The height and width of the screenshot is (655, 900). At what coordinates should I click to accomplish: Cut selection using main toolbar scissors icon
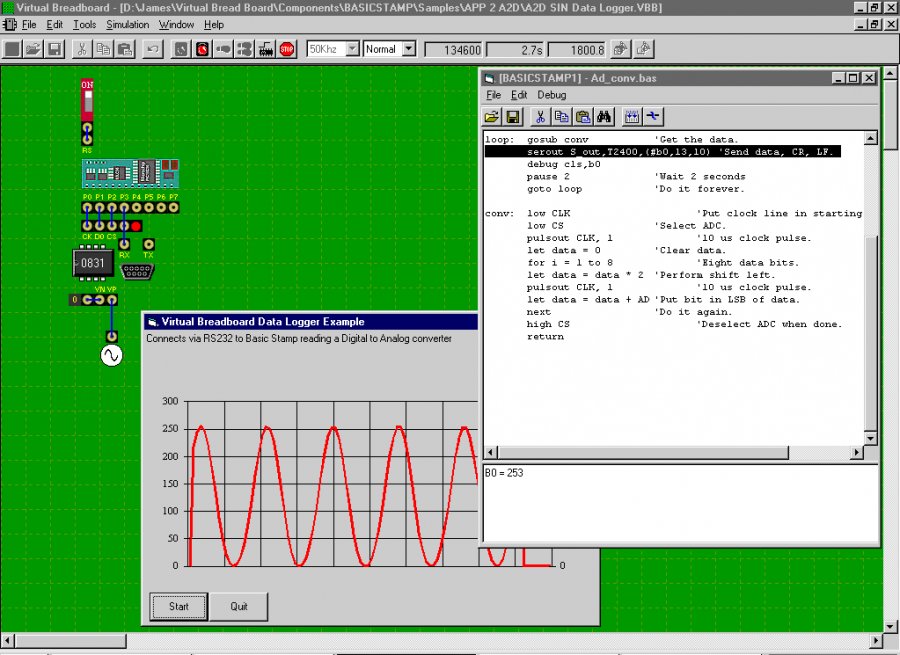pyautogui.click(x=82, y=49)
